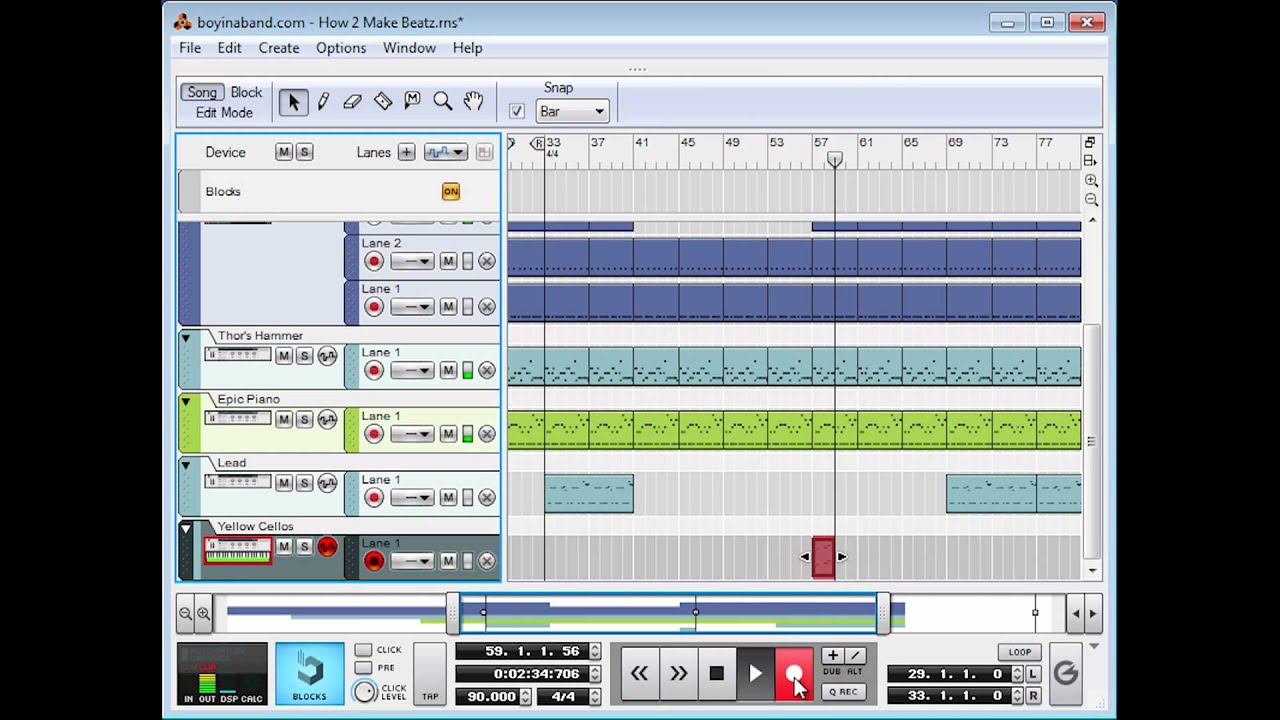This screenshot has height=720, width=1280.
Task: Open the Options menu
Action: pyautogui.click(x=341, y=48)
